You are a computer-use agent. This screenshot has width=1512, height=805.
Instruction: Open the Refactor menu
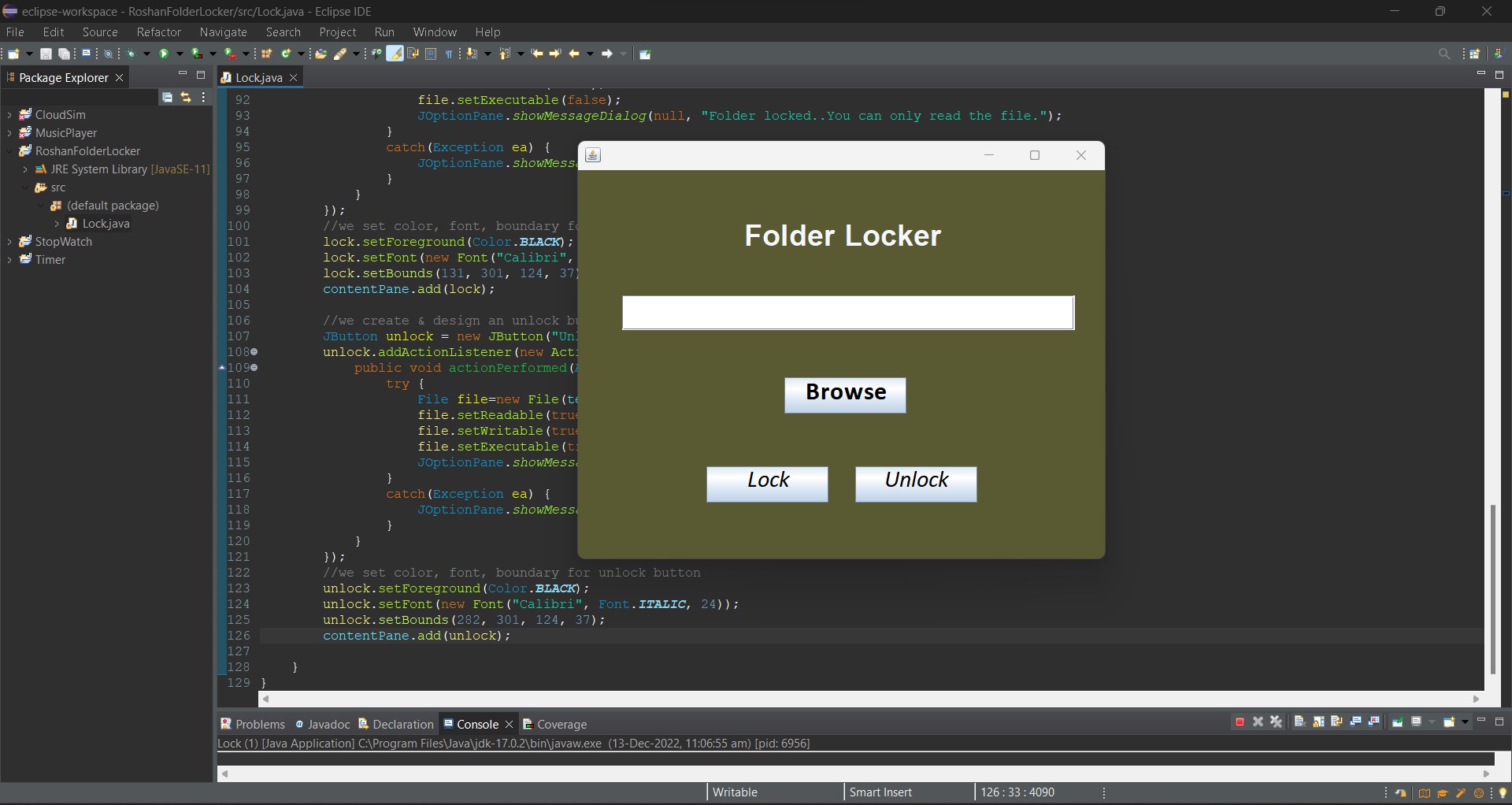click(159, 32)
